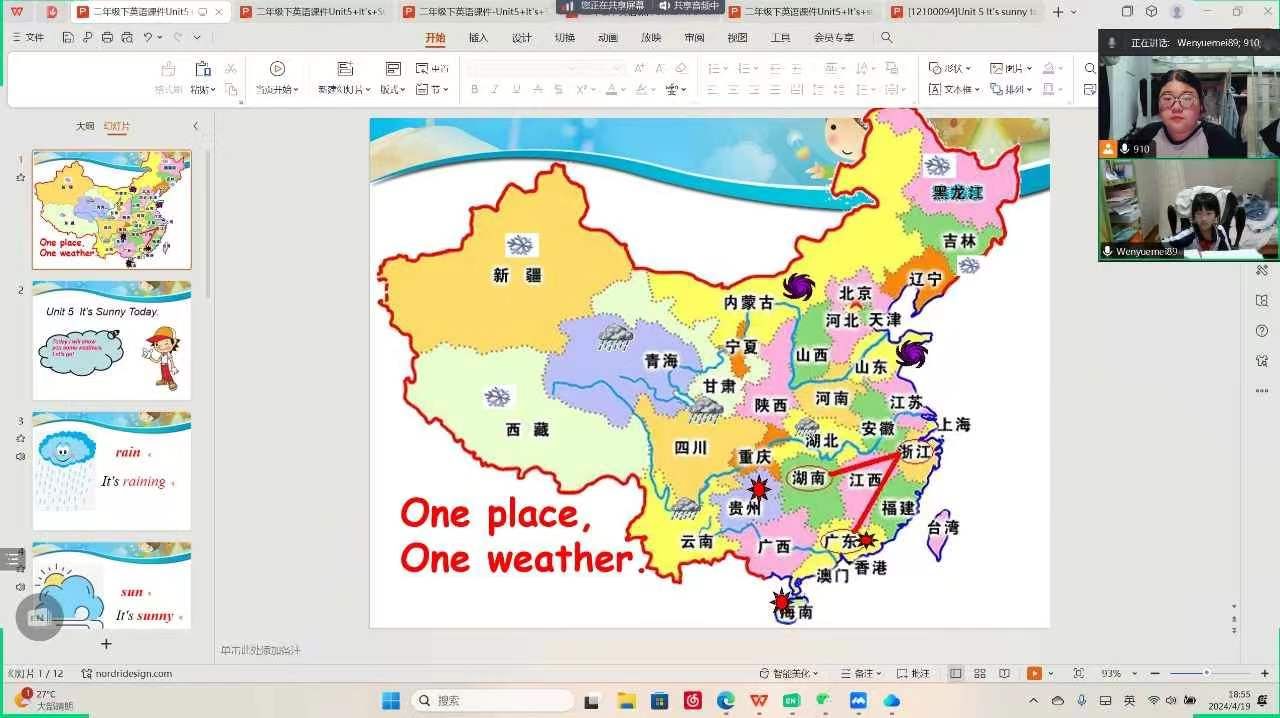Click the zoom slider in status bar
Viewport: 1280px width, 718px height.
pyautogui.click(x=1206, y=673)
